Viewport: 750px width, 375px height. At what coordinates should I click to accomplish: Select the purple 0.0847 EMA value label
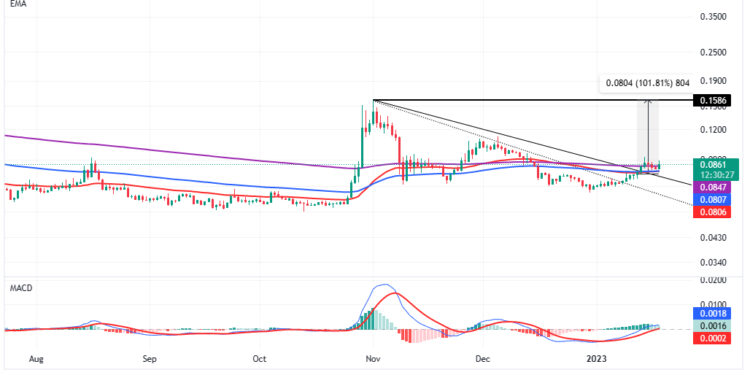[713, 187]
